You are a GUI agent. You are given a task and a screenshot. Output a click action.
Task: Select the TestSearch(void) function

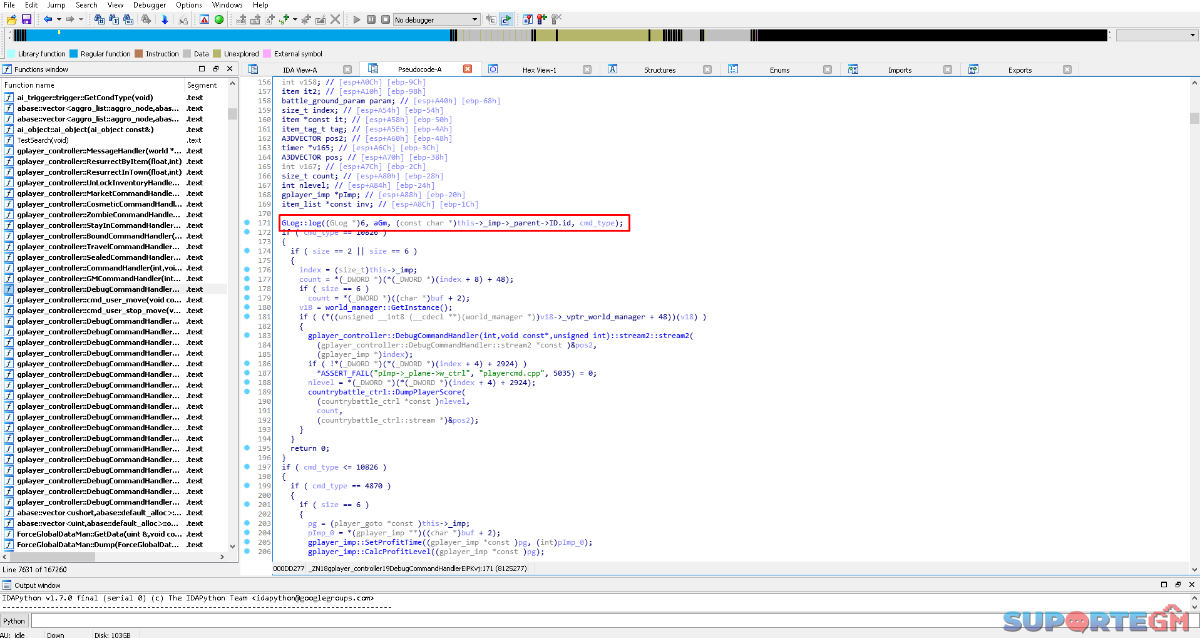(115, 140)
